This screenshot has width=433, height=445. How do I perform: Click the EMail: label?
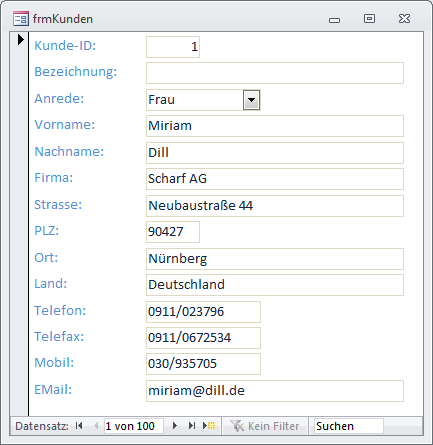[53, 389]
